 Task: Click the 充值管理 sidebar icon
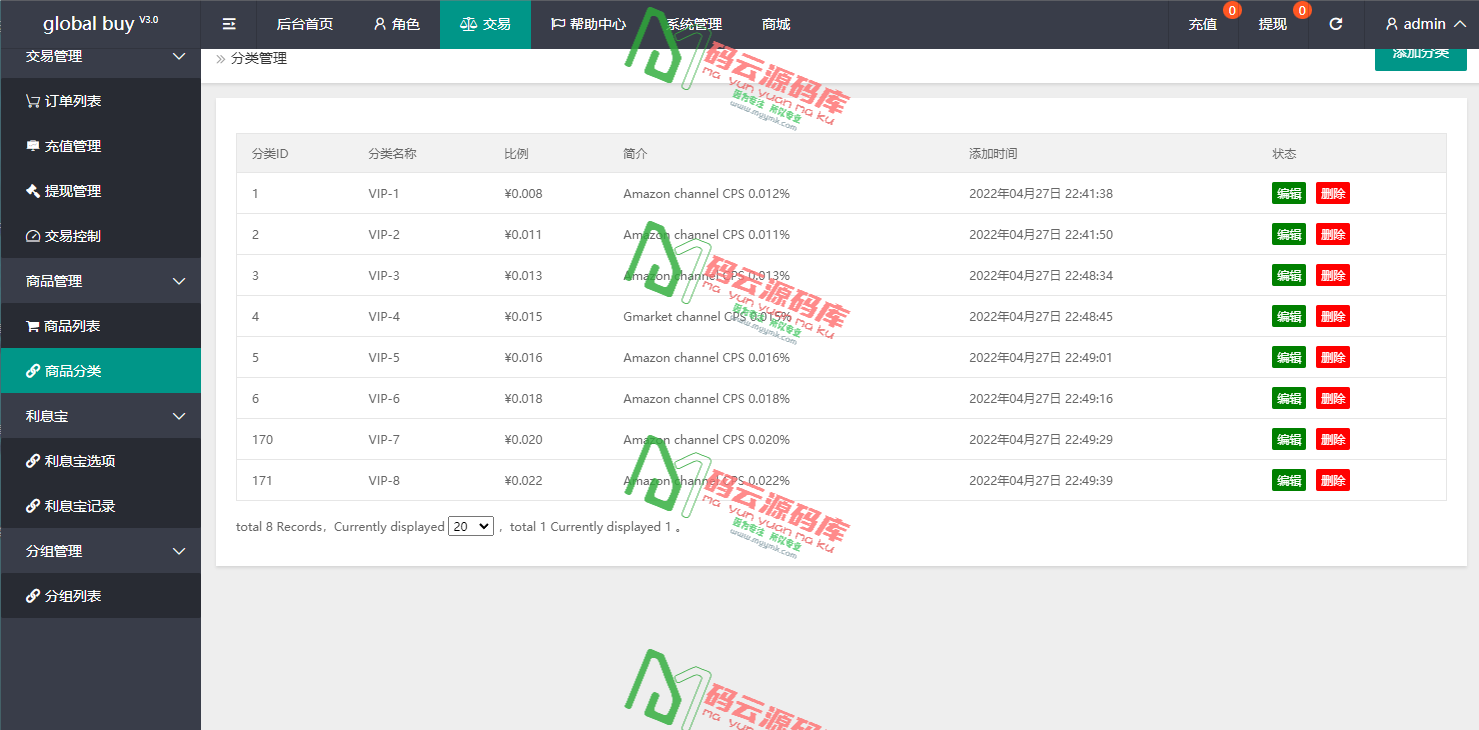click(33, 146)
